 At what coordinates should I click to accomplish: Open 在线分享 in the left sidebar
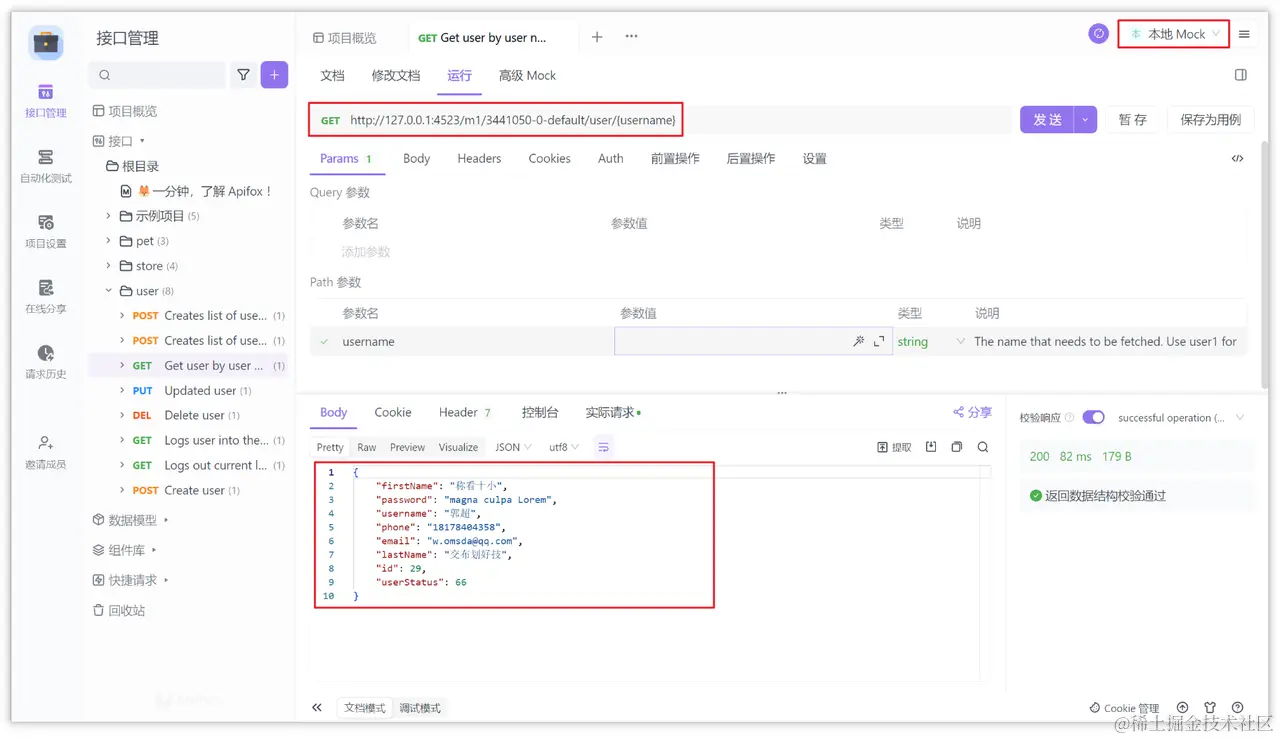(x=46, y=297)
